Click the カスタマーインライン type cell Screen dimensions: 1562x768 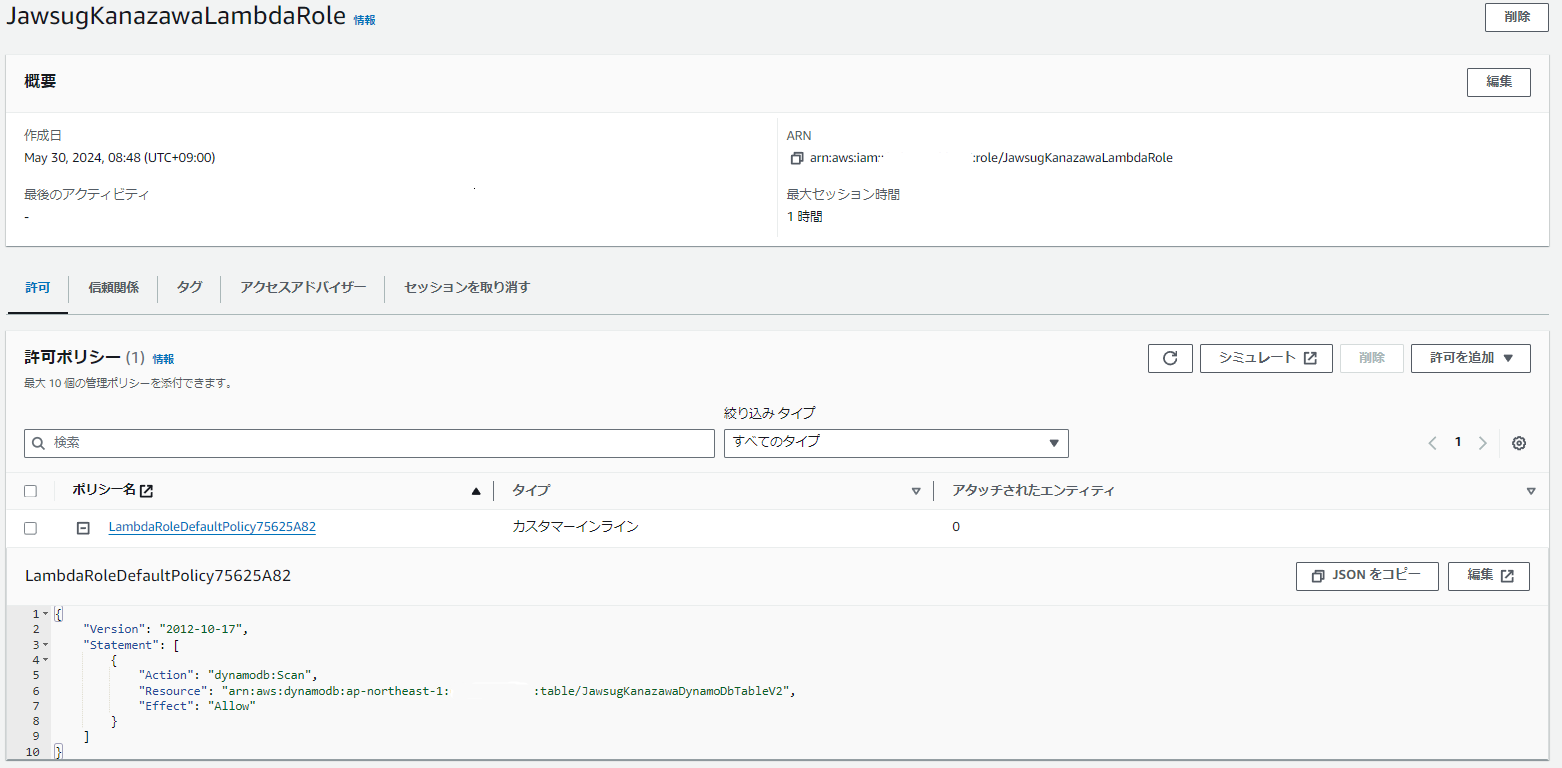point(575,527)
